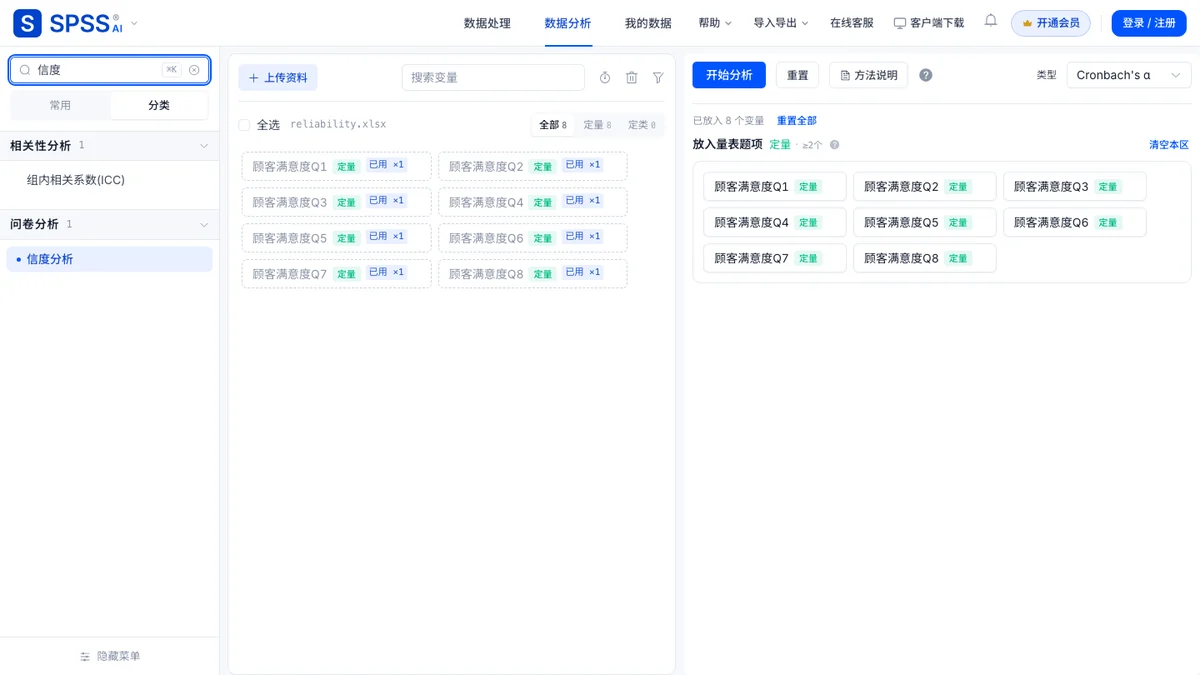Image resolution: width=1200 pixels, height=675 pixels.
Task: Click the search magnifier icon in sidebar
Action: (x=25, y=70)
